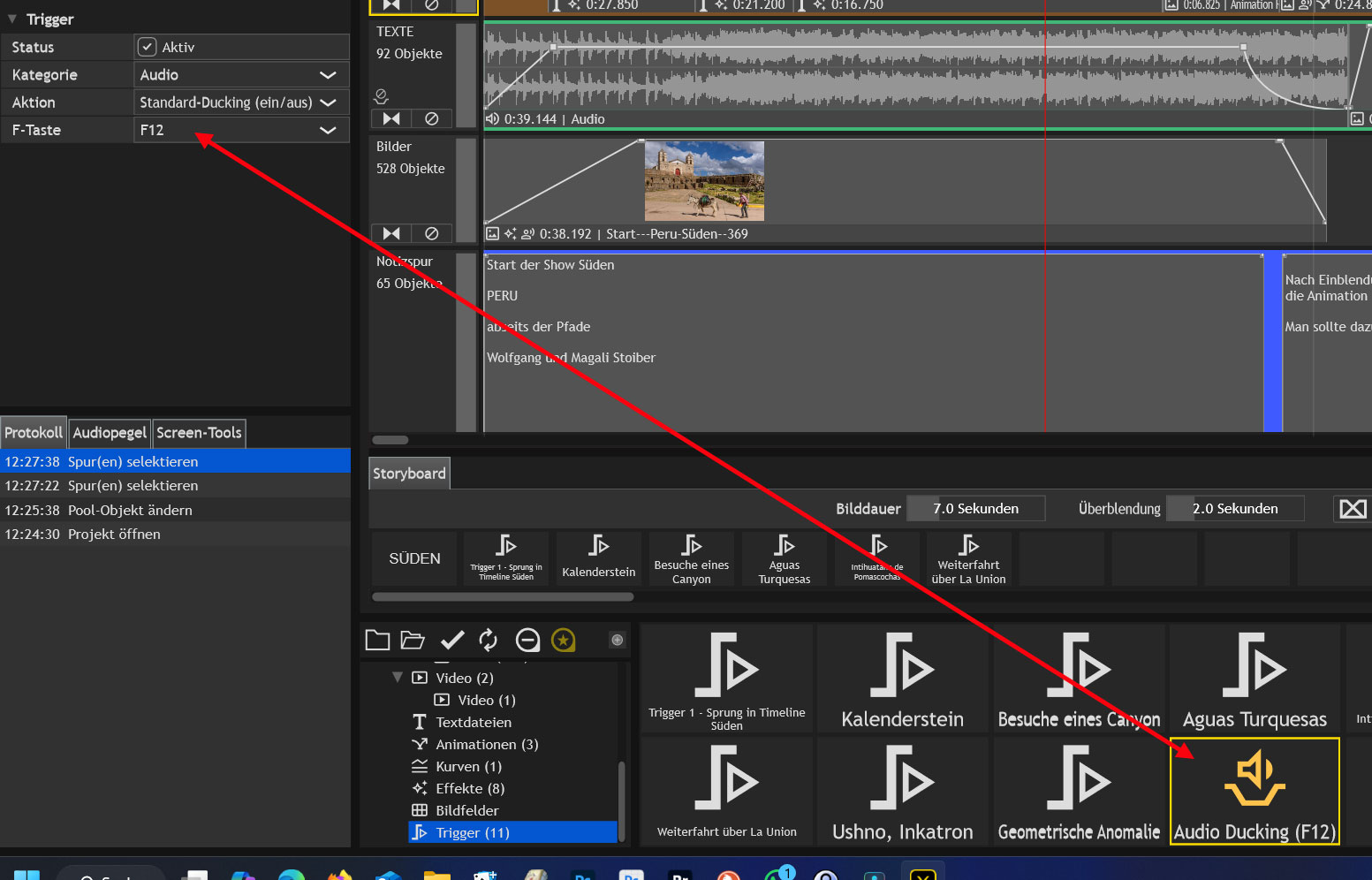Image resolution: width=1372 pixels, height=880 pixels.
Task: Click the gold star favorites icon
Action: [x=564, y=640]
